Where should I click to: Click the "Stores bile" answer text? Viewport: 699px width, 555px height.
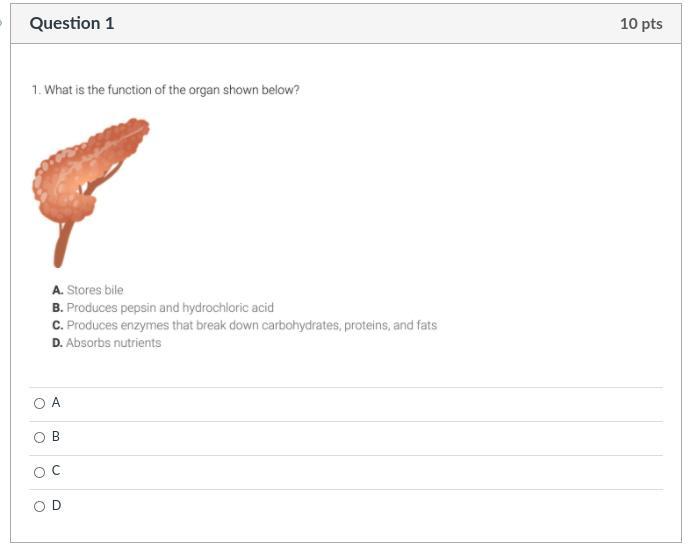(x=95, y=290)
